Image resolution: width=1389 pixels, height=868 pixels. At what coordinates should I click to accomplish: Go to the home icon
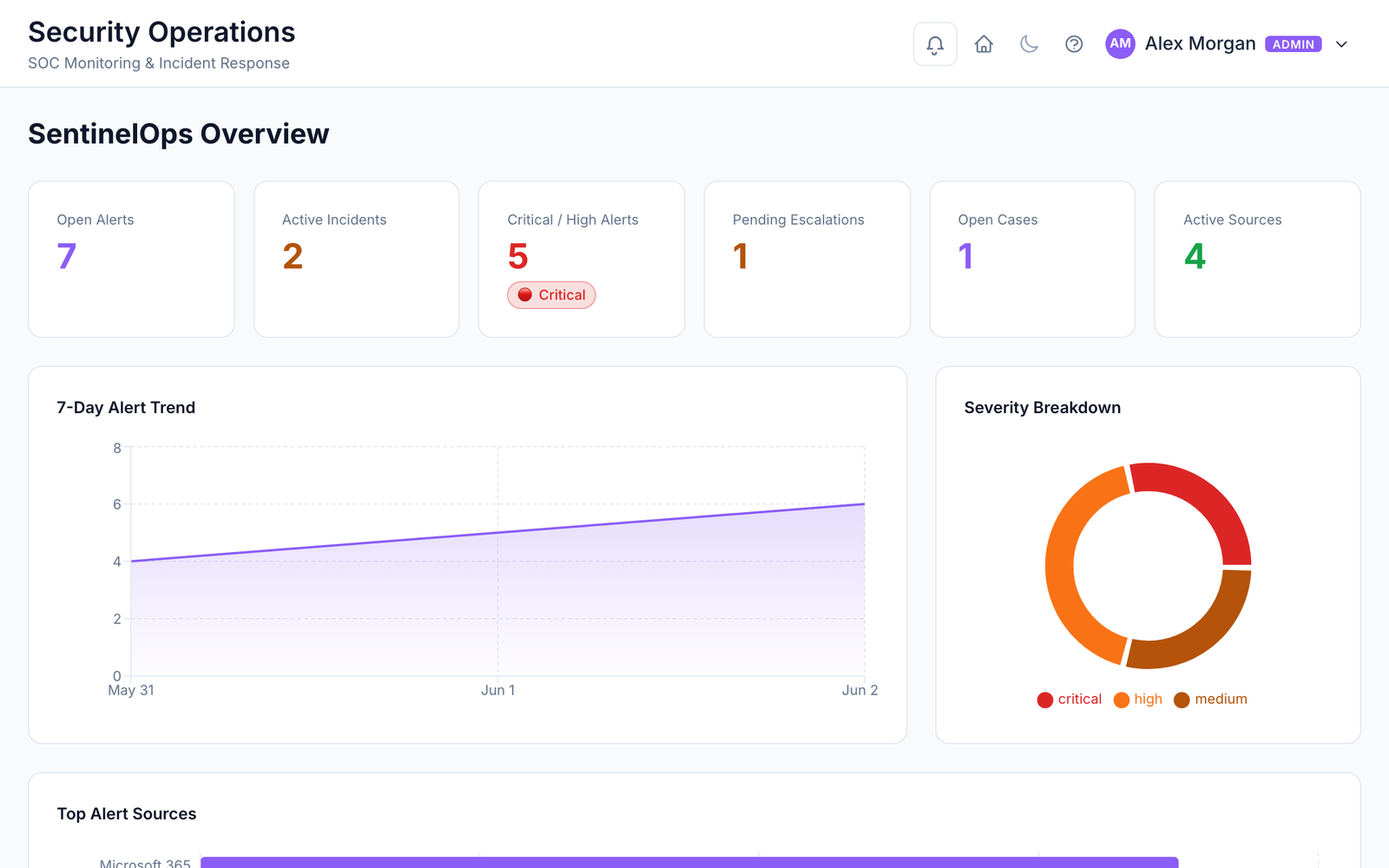pos(984,44)
